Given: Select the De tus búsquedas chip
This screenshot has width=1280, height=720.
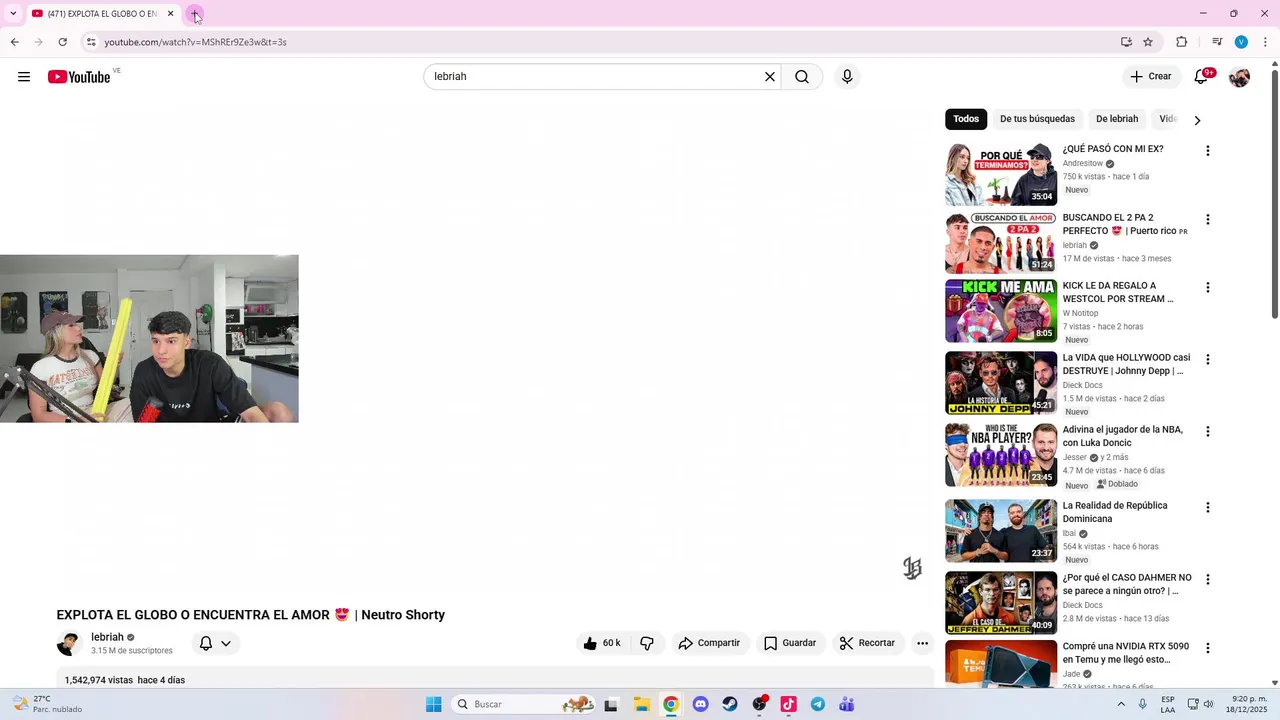Looking at the screenshot, I should (x=1037, y=119).
